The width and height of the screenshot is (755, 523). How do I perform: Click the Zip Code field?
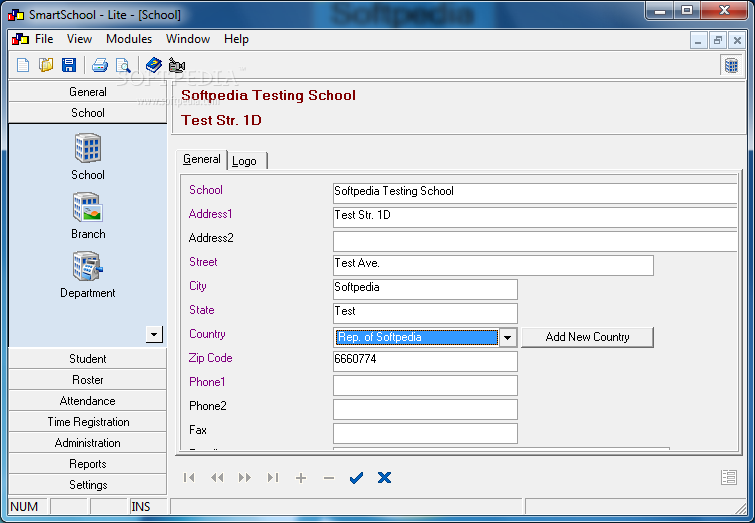425,361
